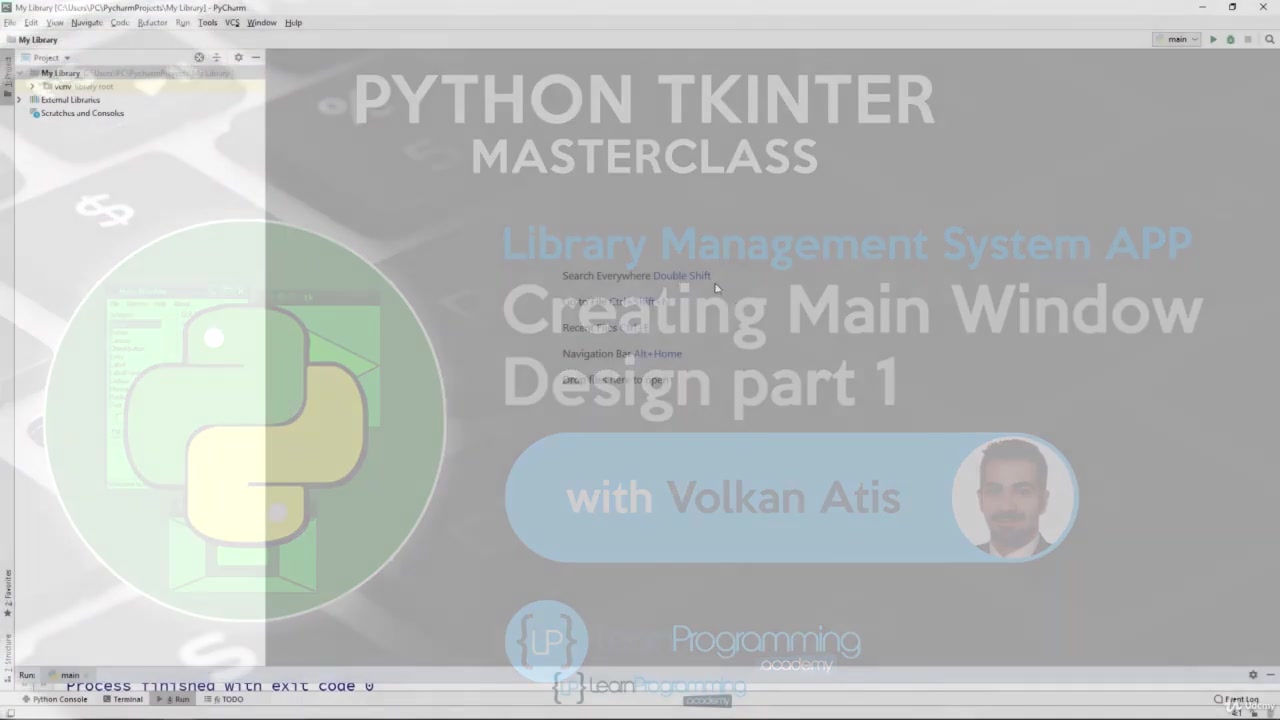Expand the venv folder
Image resolution: width=1280 pixels, height=720 pixels.
click(32, 87)
